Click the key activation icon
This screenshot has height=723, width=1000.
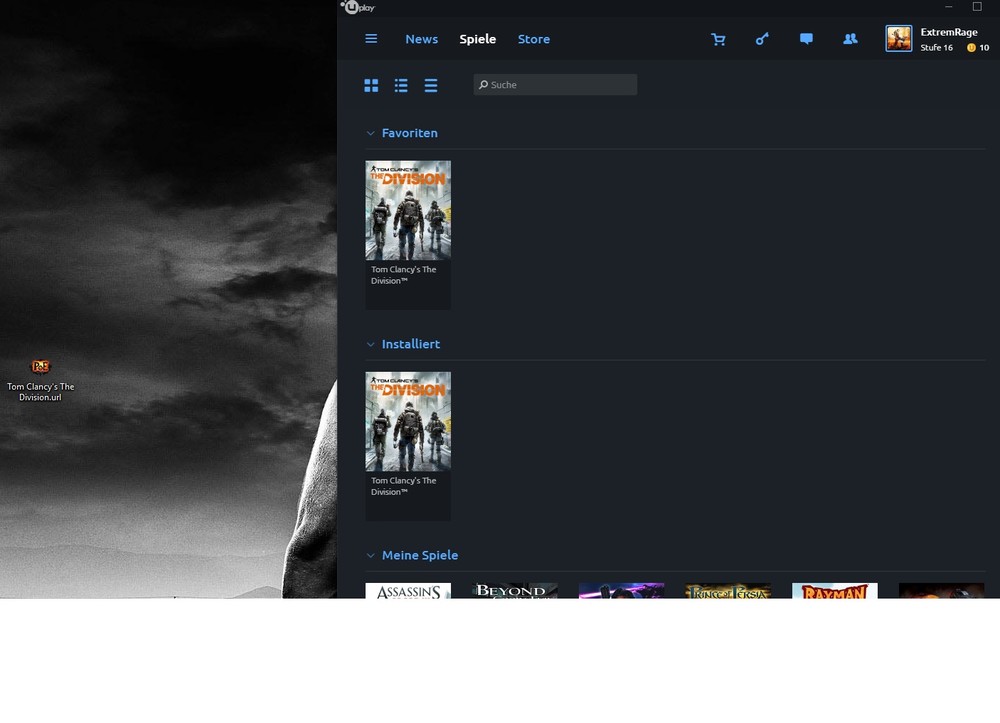click(x=762, y=39)
